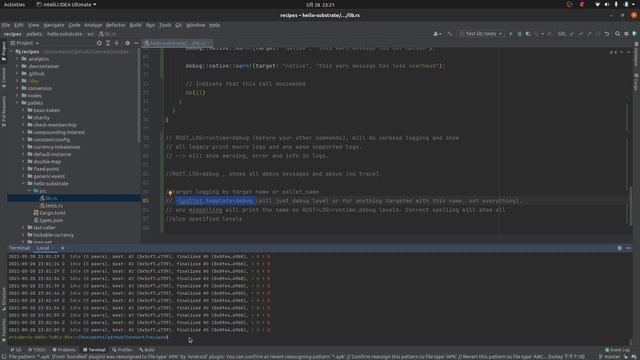Open the File menu
Screen dimensions: 640x360
(6, 25)
